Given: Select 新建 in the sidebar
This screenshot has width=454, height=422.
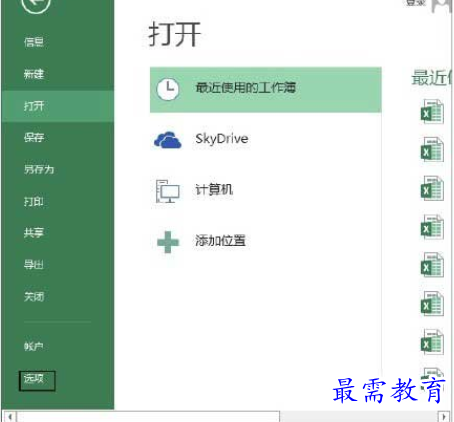Looking at the screenshot, I should click(34, 74).
